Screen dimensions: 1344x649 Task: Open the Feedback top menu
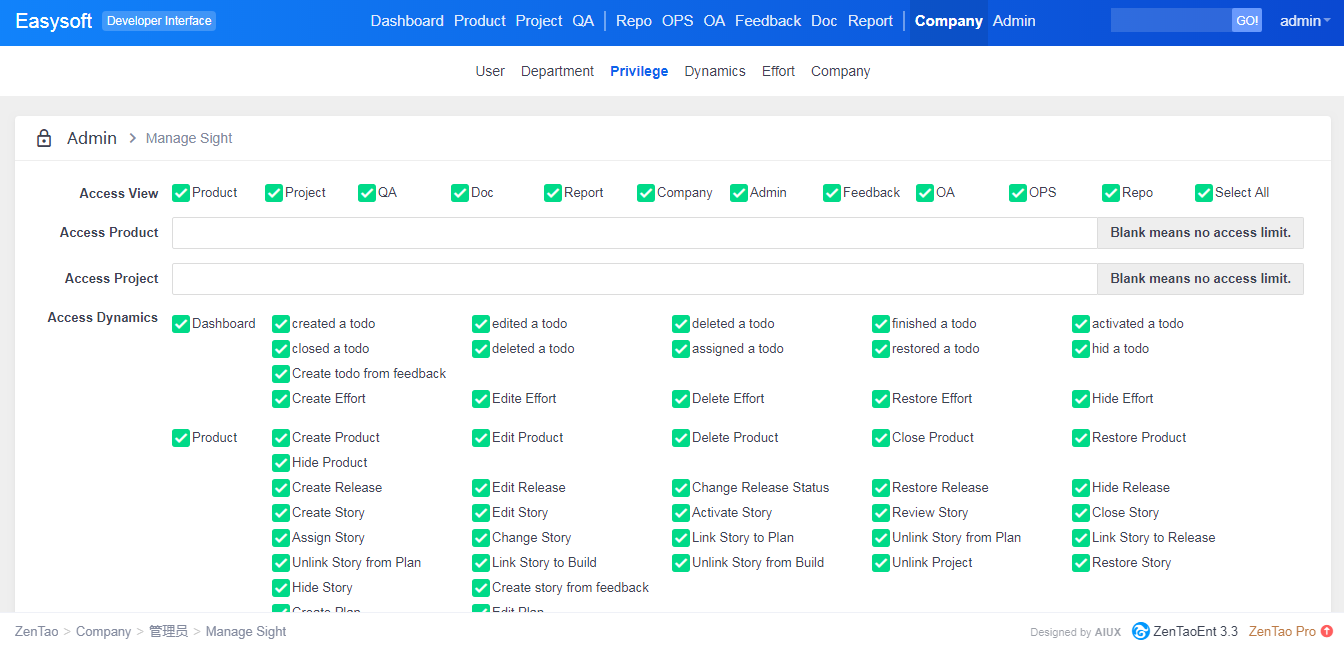768,21
